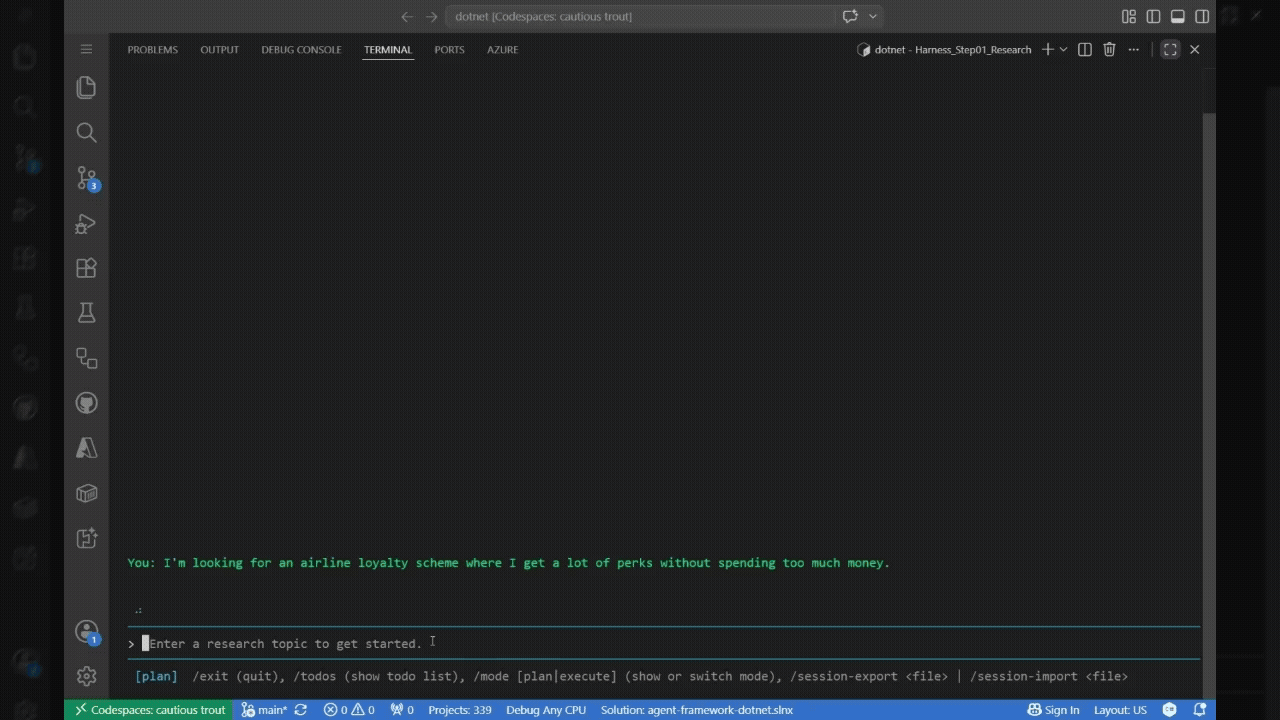Expand the new terminal launch profile dropdown
Viewport: 1280px width, 720px height.
coord(1063,49)
